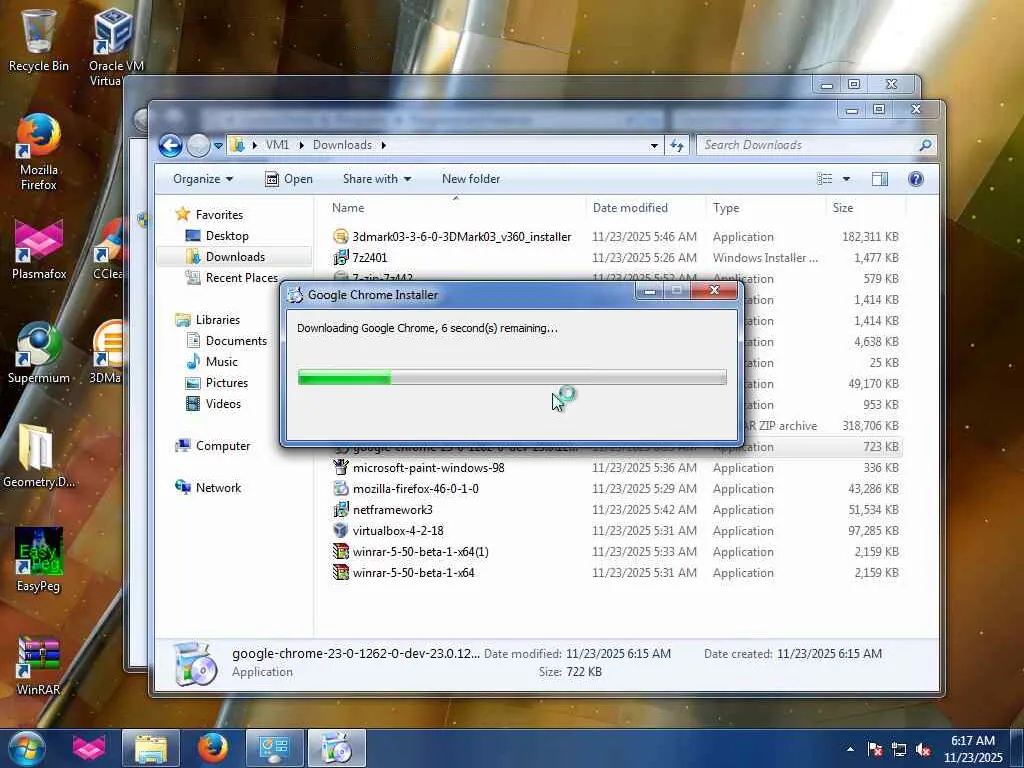Select the netframework3 file
Image resolution: width=1024 pixels, height=768 pixels.
(615, 509)
